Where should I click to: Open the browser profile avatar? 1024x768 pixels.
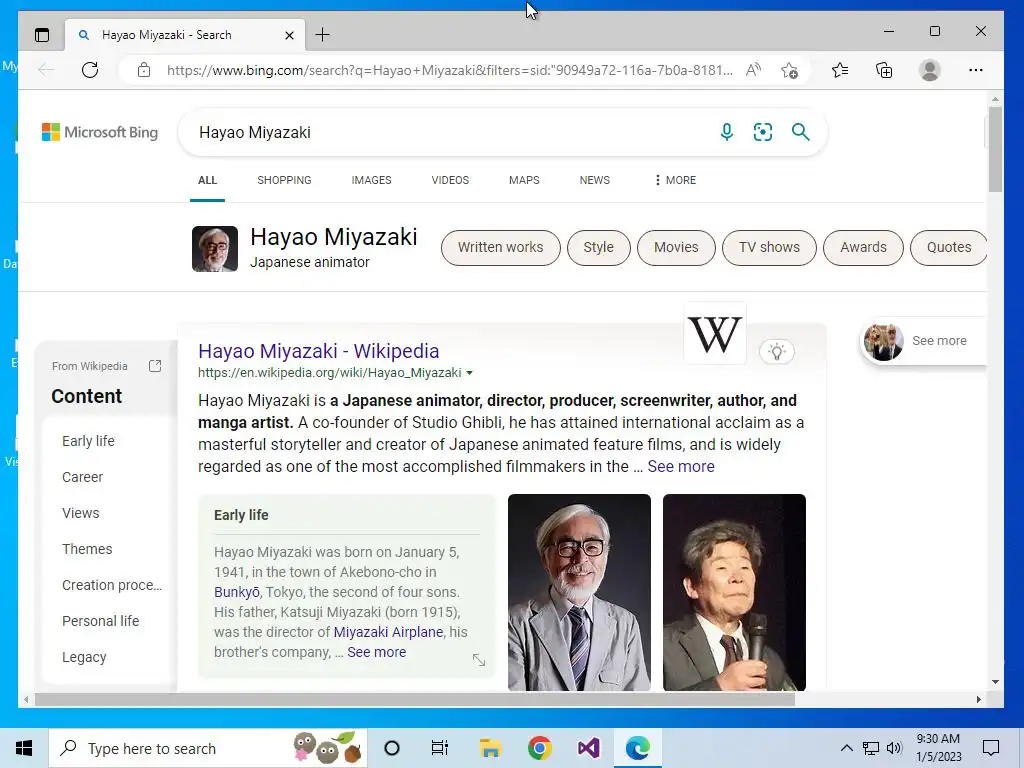click(929, 70)
